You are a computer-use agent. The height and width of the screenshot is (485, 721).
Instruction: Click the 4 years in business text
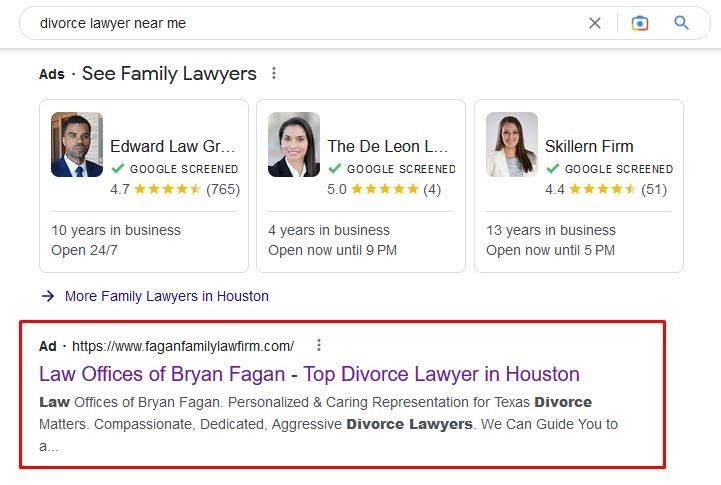[x=329, y=230]
